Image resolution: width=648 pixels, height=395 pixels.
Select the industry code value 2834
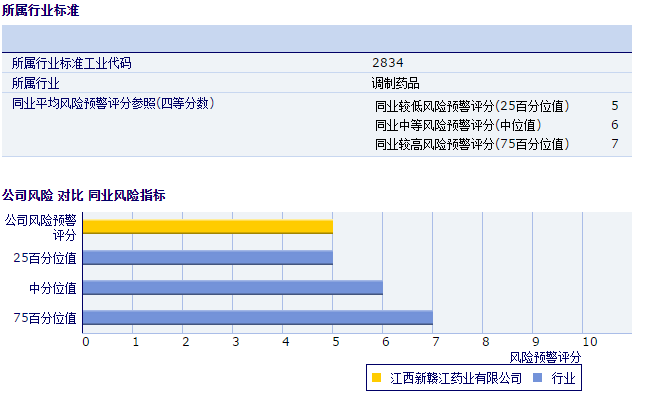pos(388,63)
